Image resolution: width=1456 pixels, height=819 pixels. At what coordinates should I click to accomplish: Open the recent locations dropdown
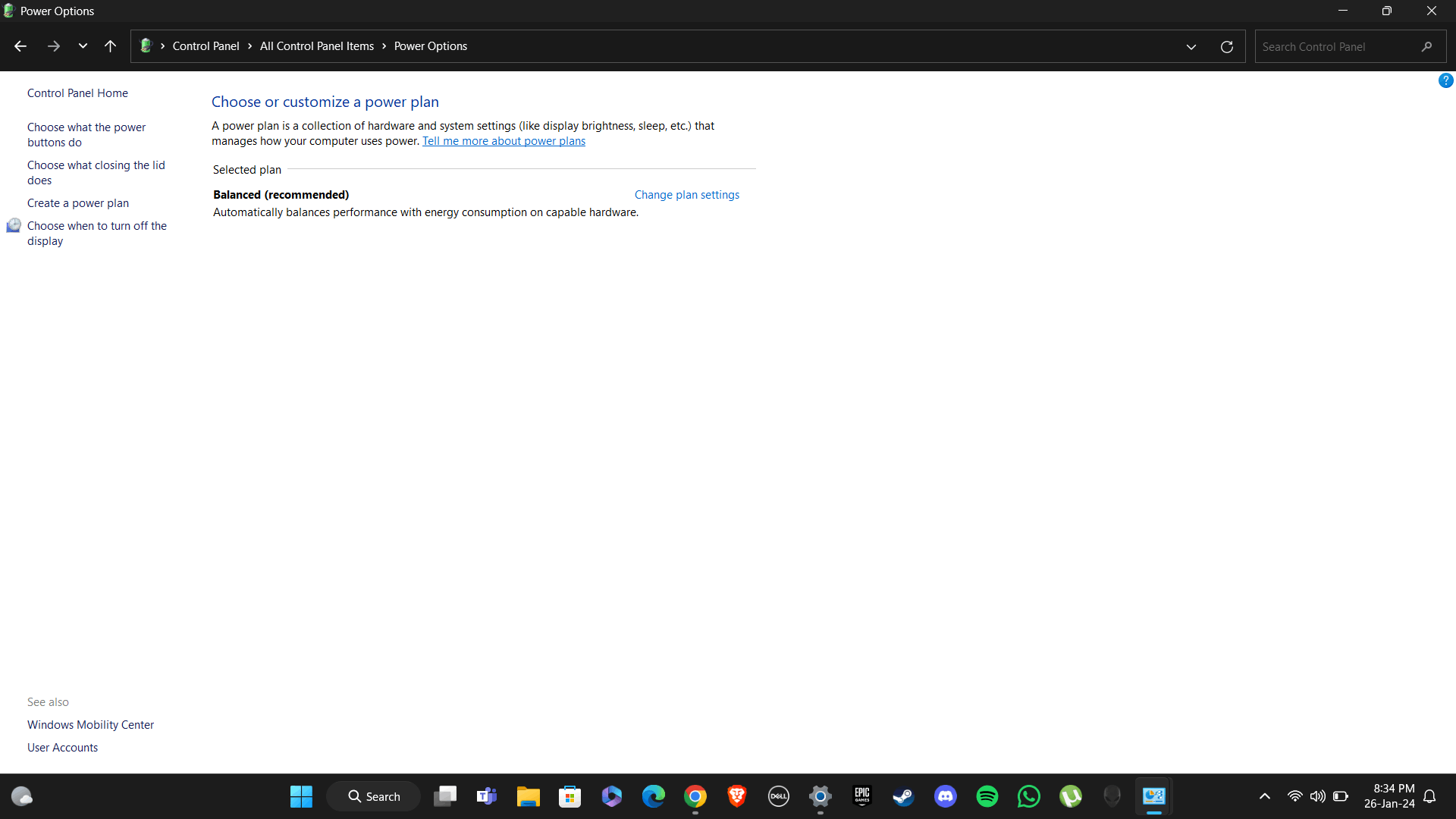coord(83,46)
